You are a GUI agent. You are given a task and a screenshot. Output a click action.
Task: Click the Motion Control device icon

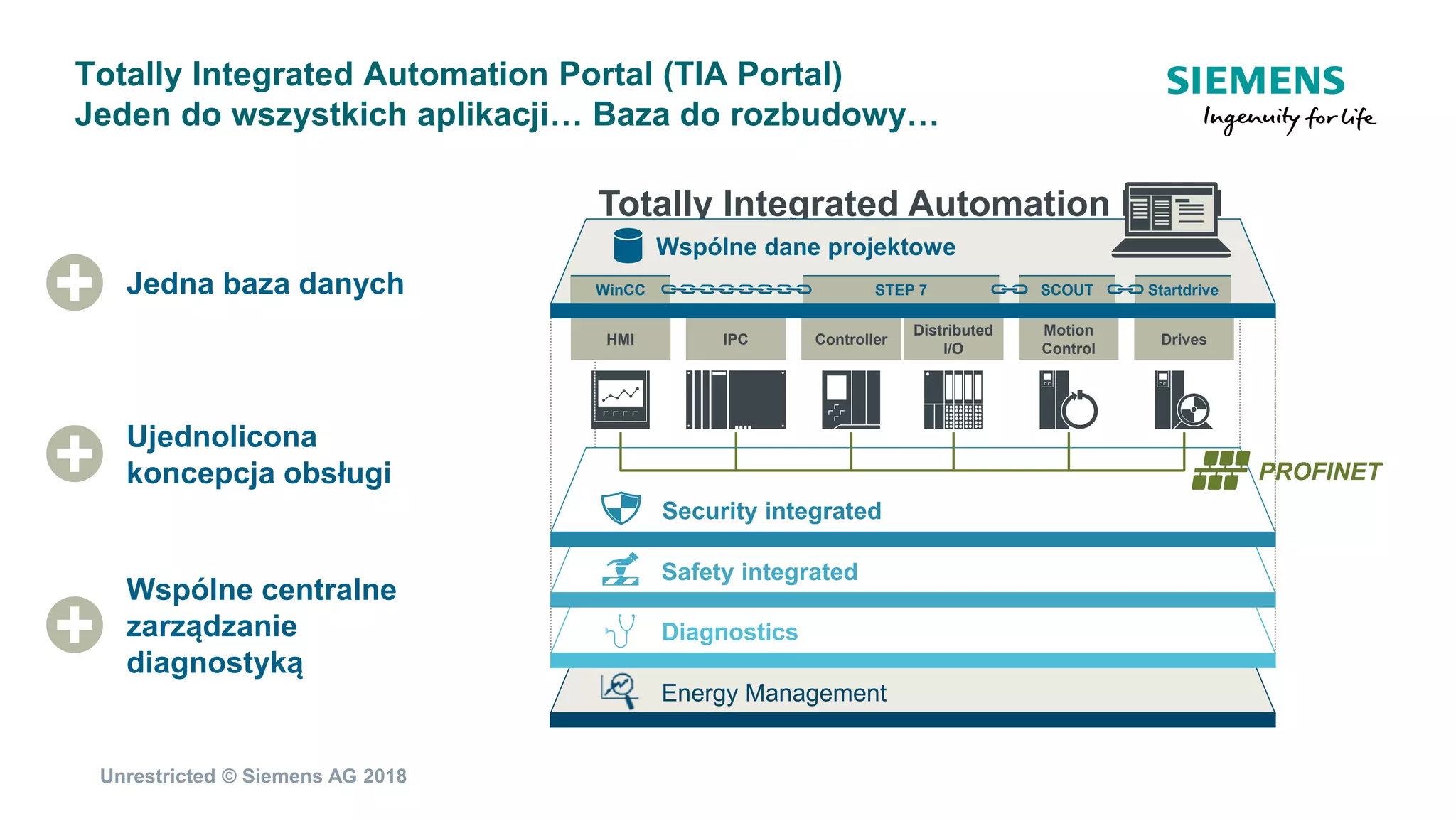[1069, 399]
